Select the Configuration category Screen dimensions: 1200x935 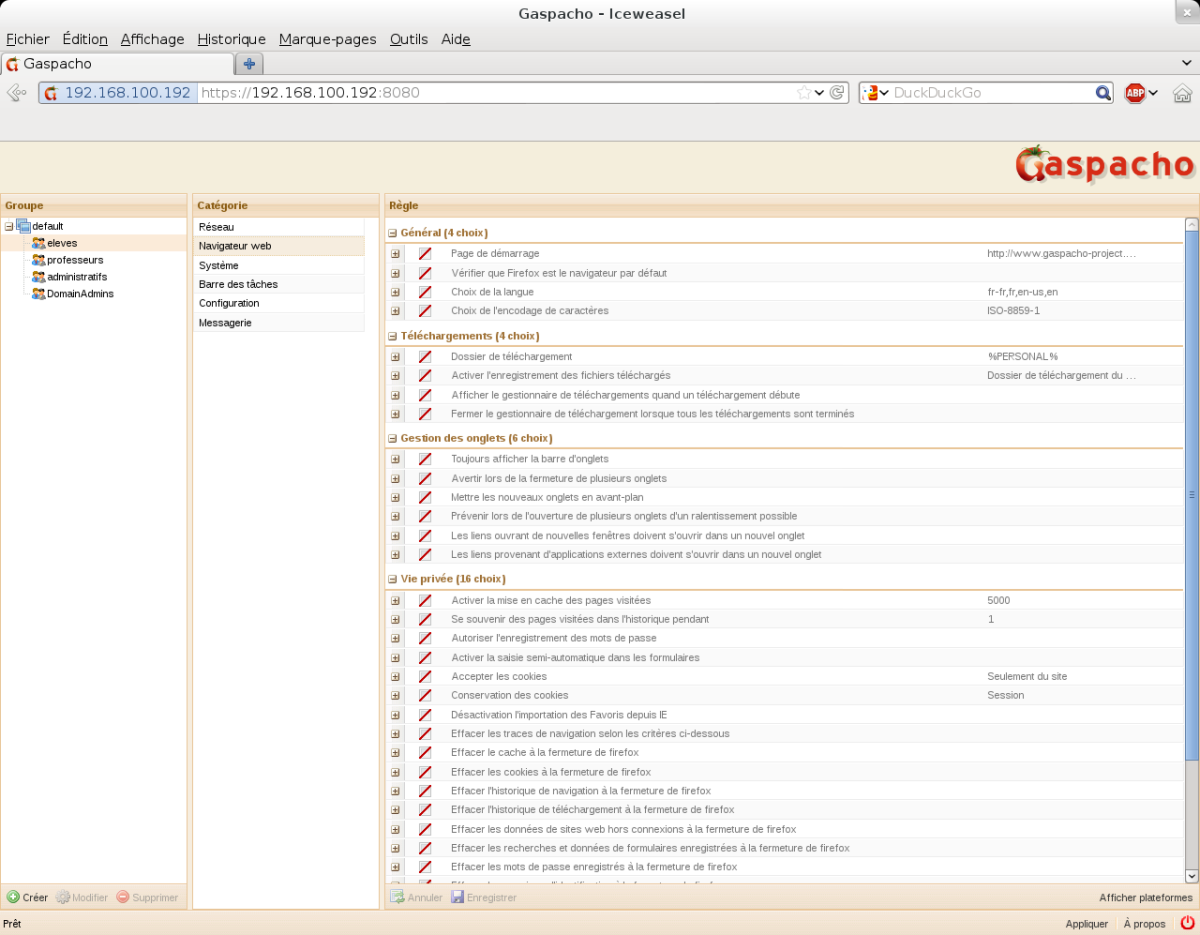(279, 304)
